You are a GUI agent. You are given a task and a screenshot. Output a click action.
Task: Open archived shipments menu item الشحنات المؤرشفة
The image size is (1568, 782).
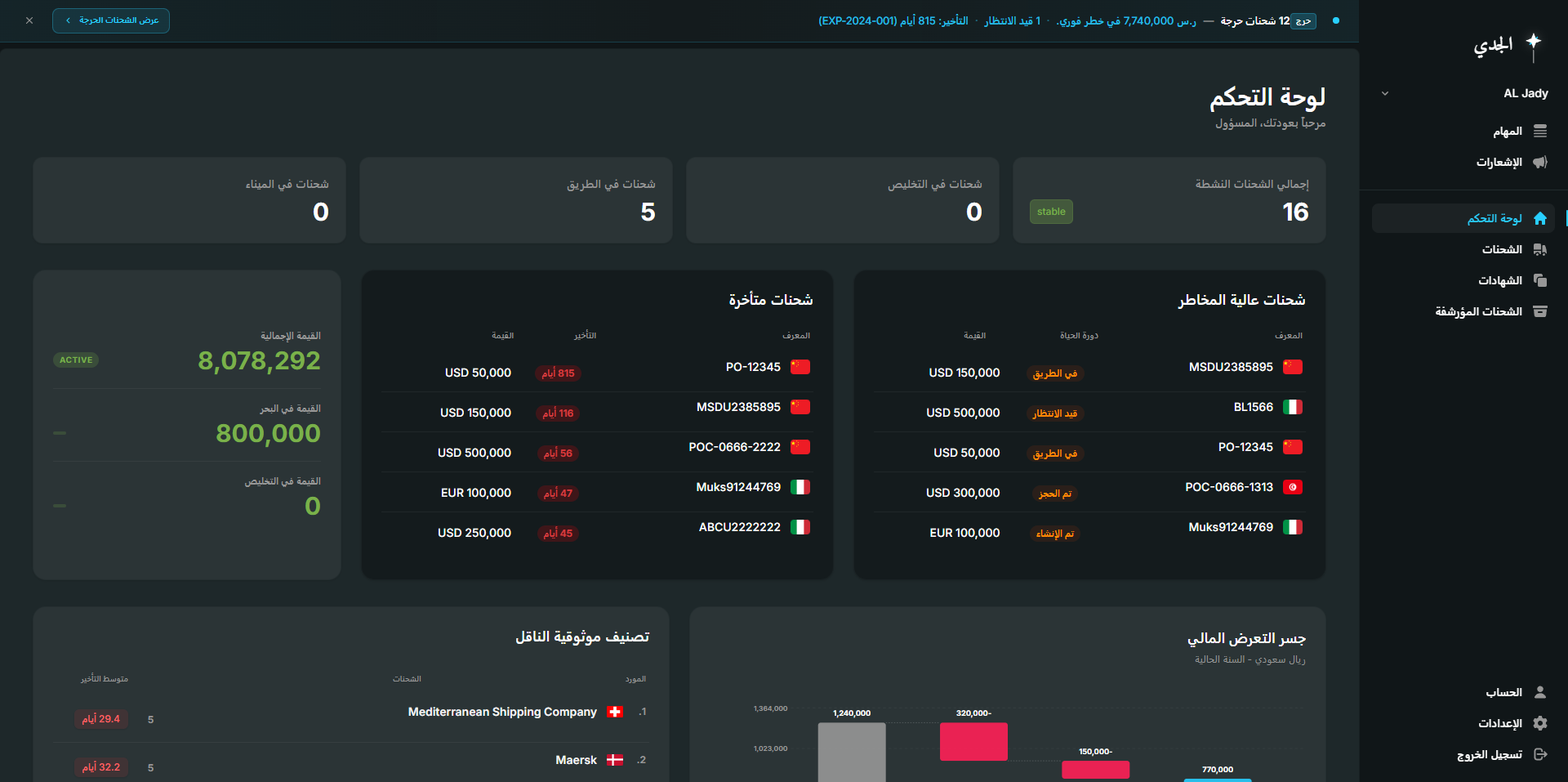[x=1463, y=311]
